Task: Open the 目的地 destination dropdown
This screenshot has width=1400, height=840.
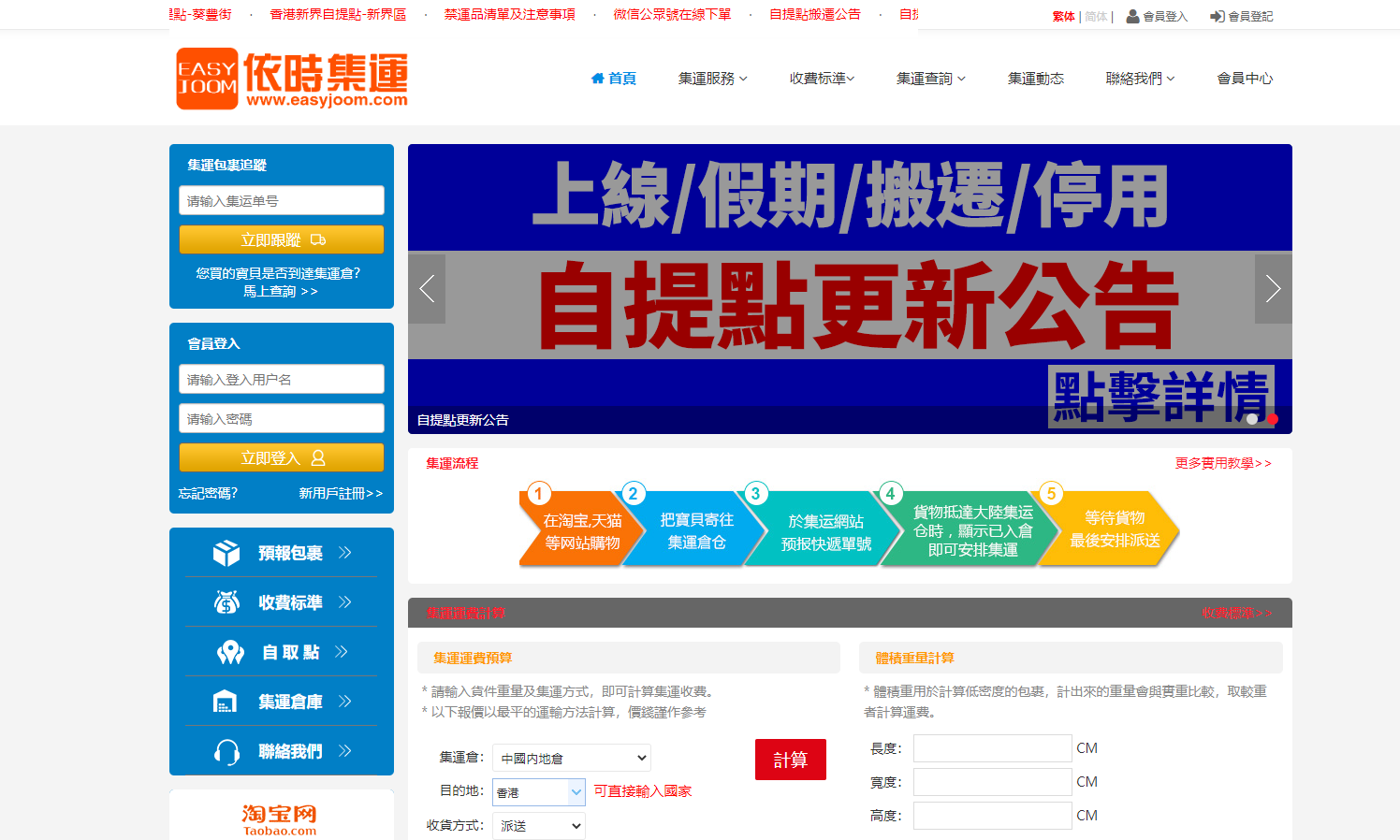Action: point(539,791)
